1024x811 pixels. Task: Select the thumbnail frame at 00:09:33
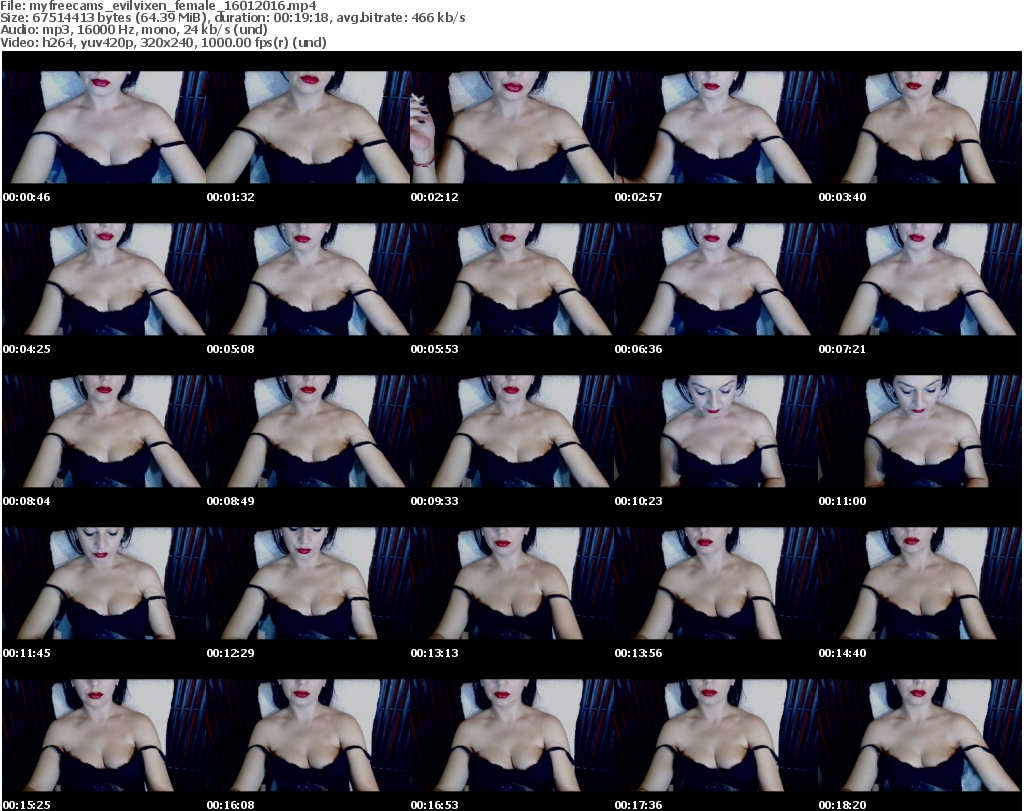pyautogui.click(x=512, y=432)
